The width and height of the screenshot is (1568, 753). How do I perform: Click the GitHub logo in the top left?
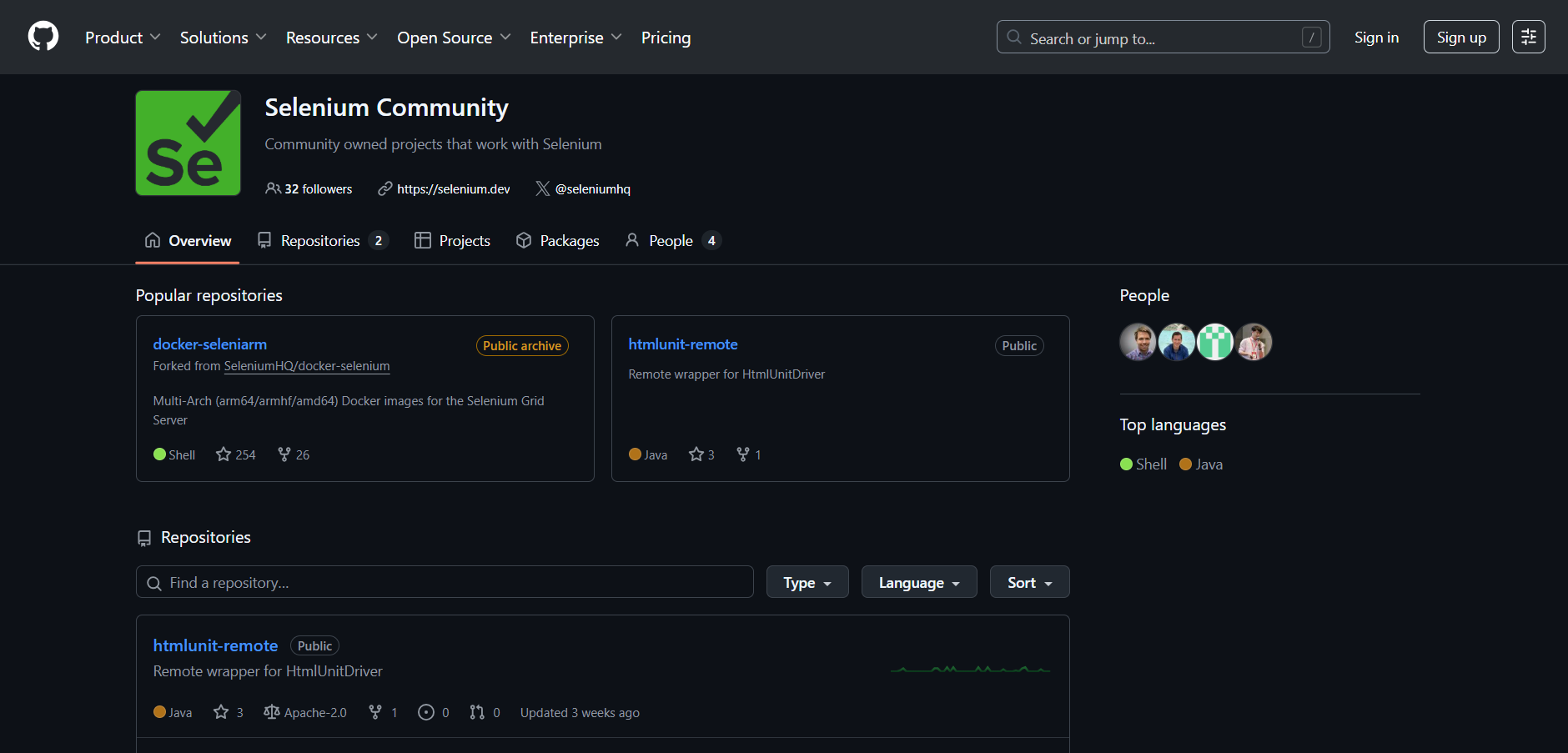pos(43,37)
